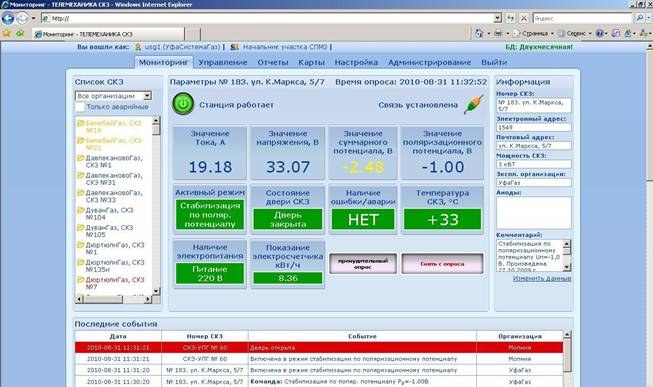653x387 pixels.
Task: Click the address bar URL field
Action: click(x=267, y=18)
